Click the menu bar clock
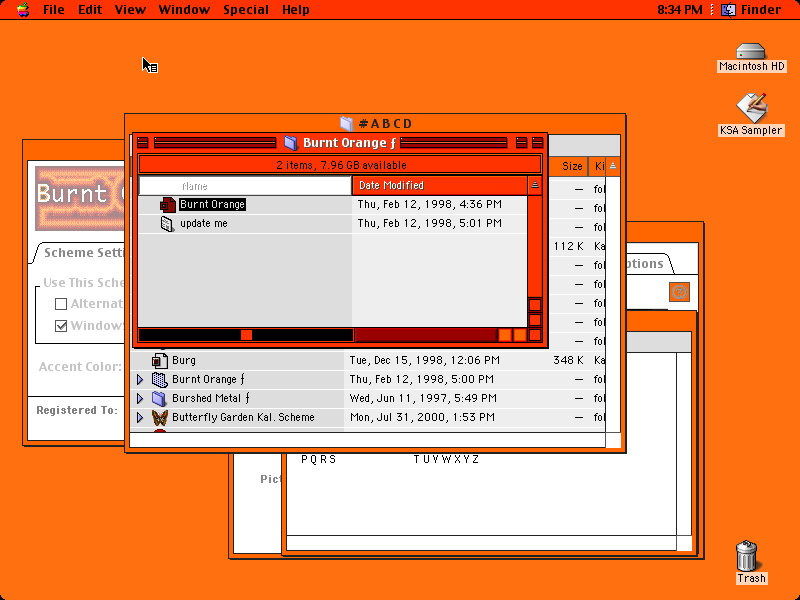 [680, 9]
